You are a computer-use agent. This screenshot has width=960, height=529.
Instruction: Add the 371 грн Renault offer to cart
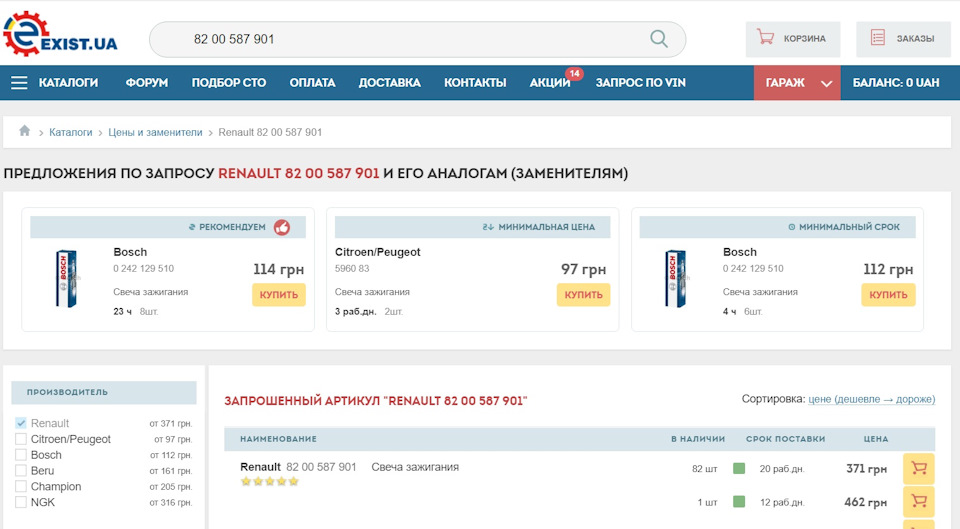click(918, 468)
